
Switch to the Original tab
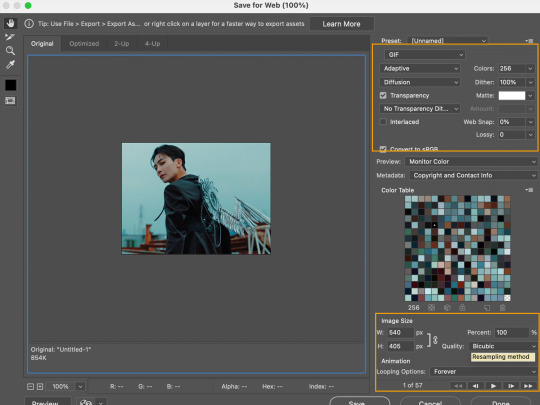[x=42, y=44]
